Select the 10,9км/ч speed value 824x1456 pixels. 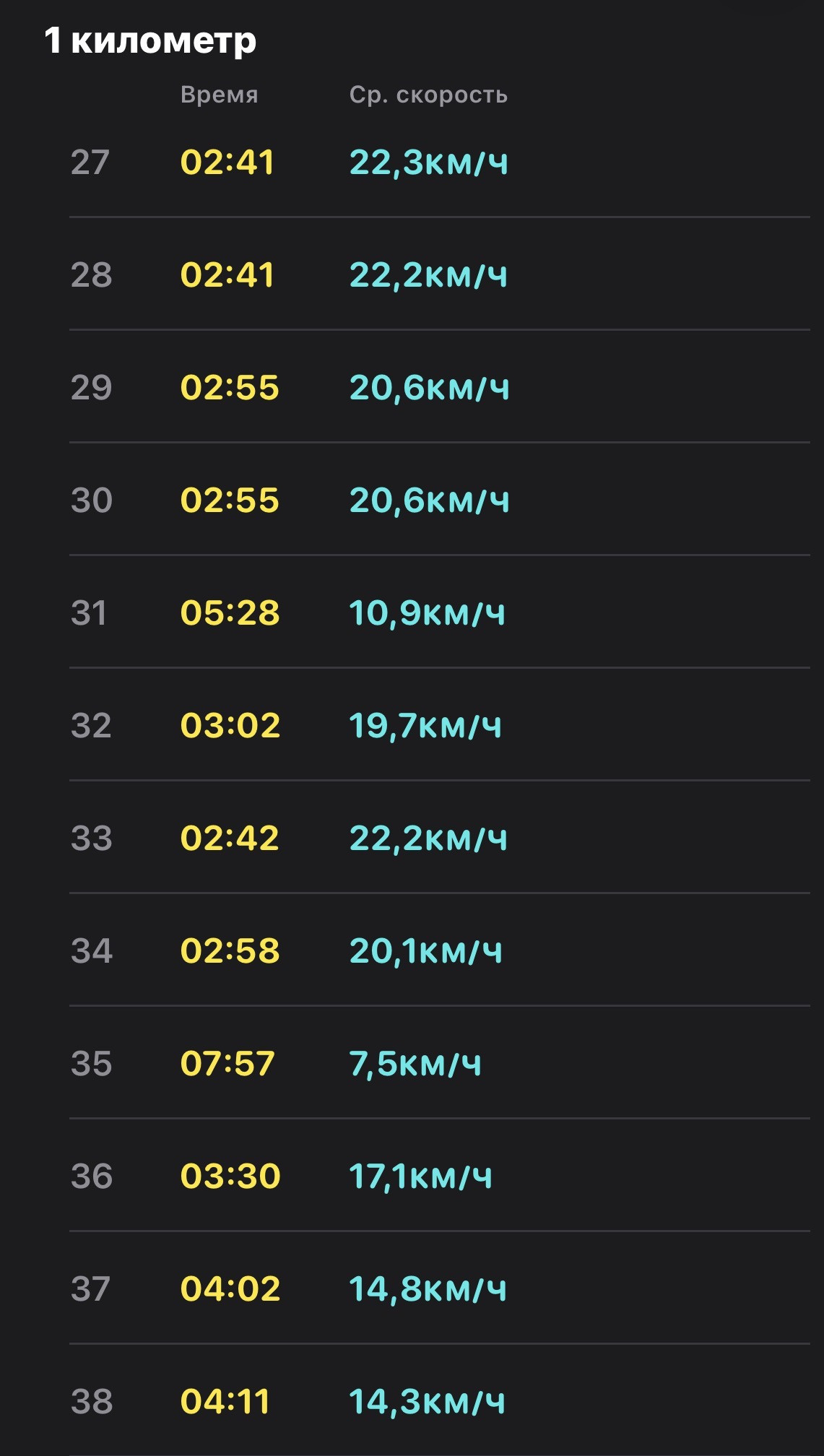pos(428,613)
